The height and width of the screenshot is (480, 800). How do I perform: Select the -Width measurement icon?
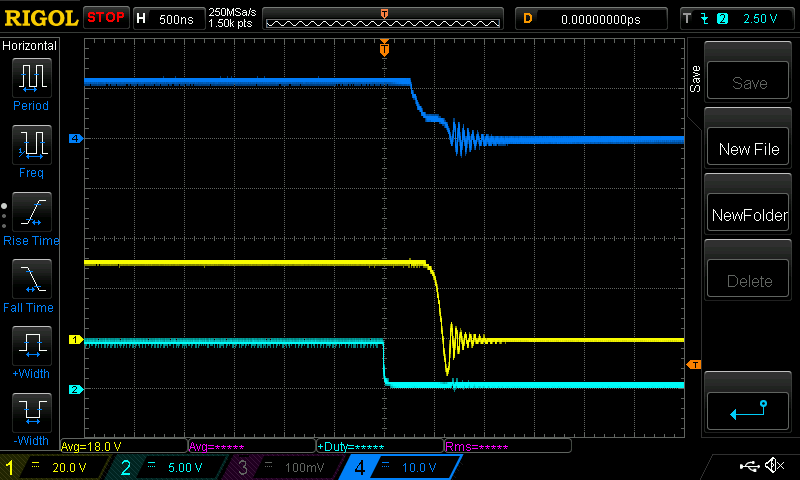(x=31, y=414)
